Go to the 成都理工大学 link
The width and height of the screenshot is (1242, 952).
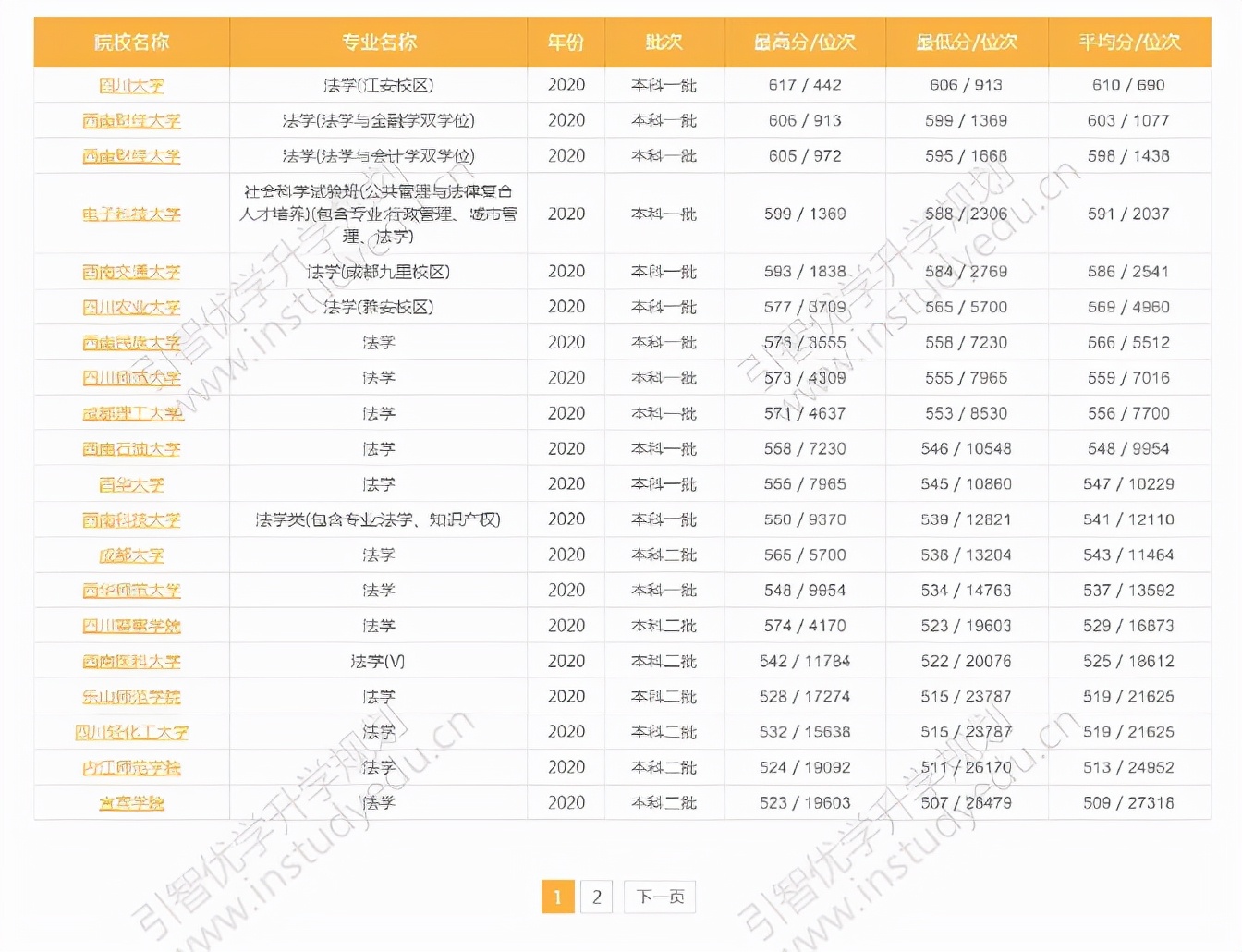coord(132,413)
